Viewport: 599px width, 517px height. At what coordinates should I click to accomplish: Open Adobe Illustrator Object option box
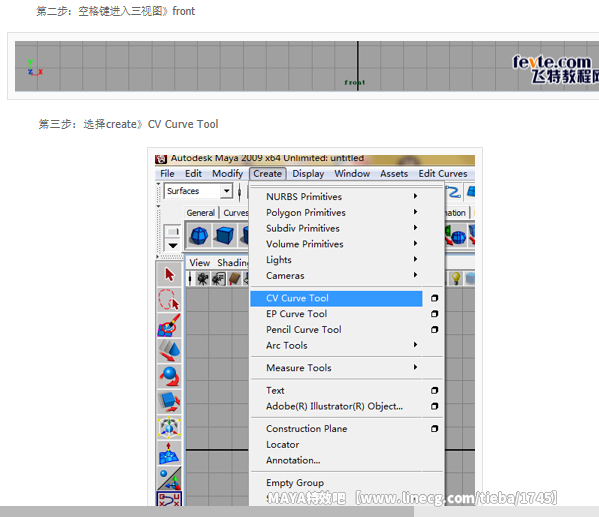point(434,406)
